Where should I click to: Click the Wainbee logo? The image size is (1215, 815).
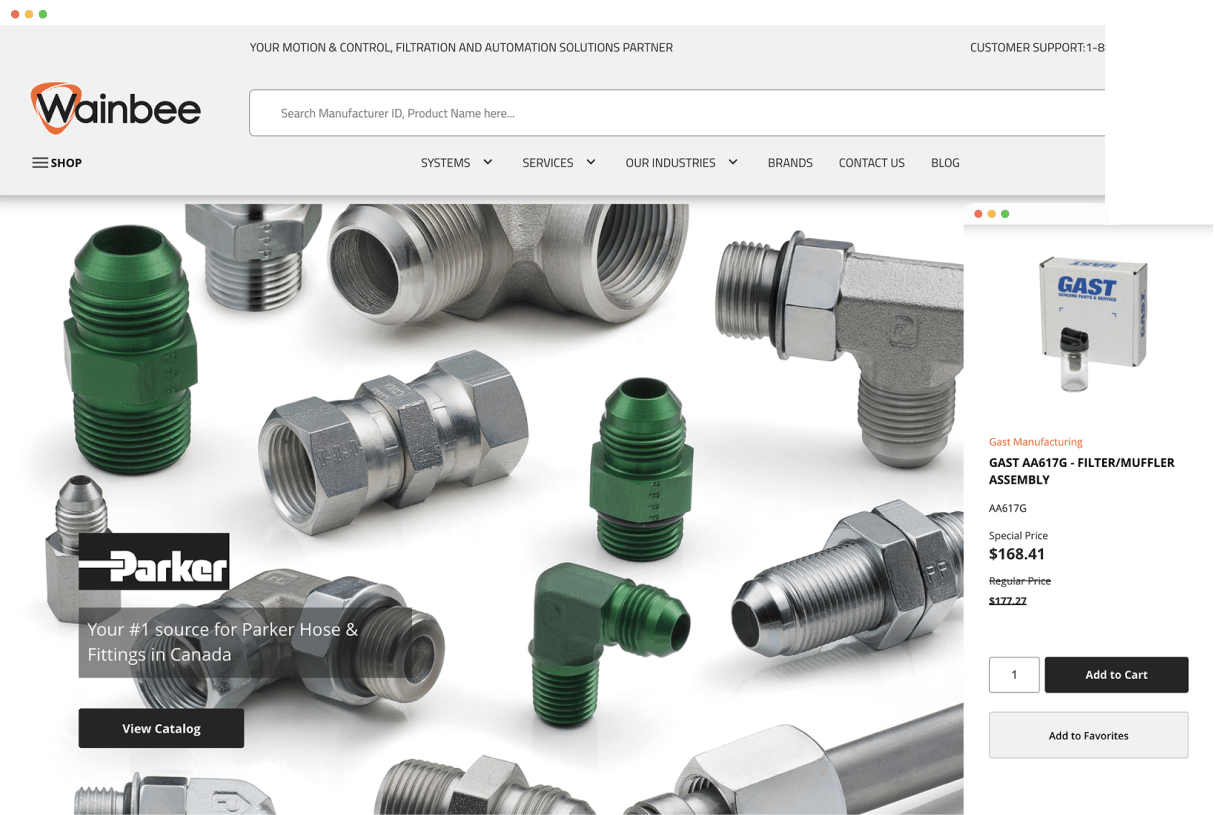[x=116, y=108]
